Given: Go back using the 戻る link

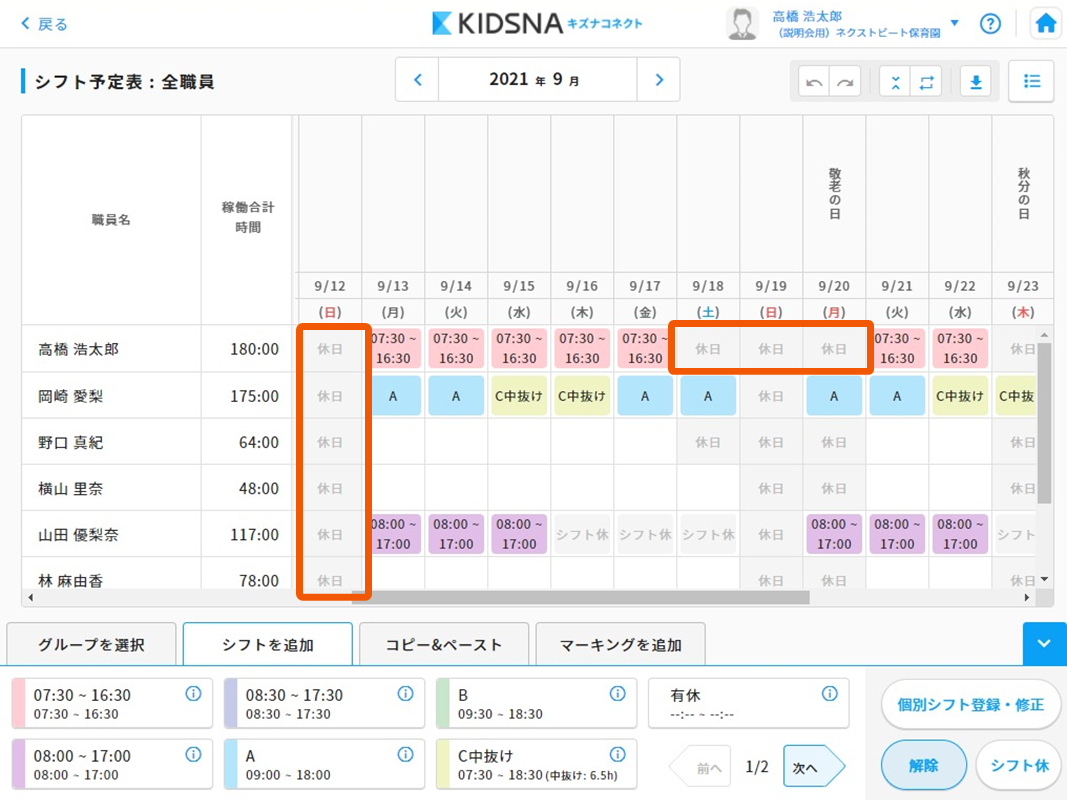Looking at the screenshot, I should (45, 24).
